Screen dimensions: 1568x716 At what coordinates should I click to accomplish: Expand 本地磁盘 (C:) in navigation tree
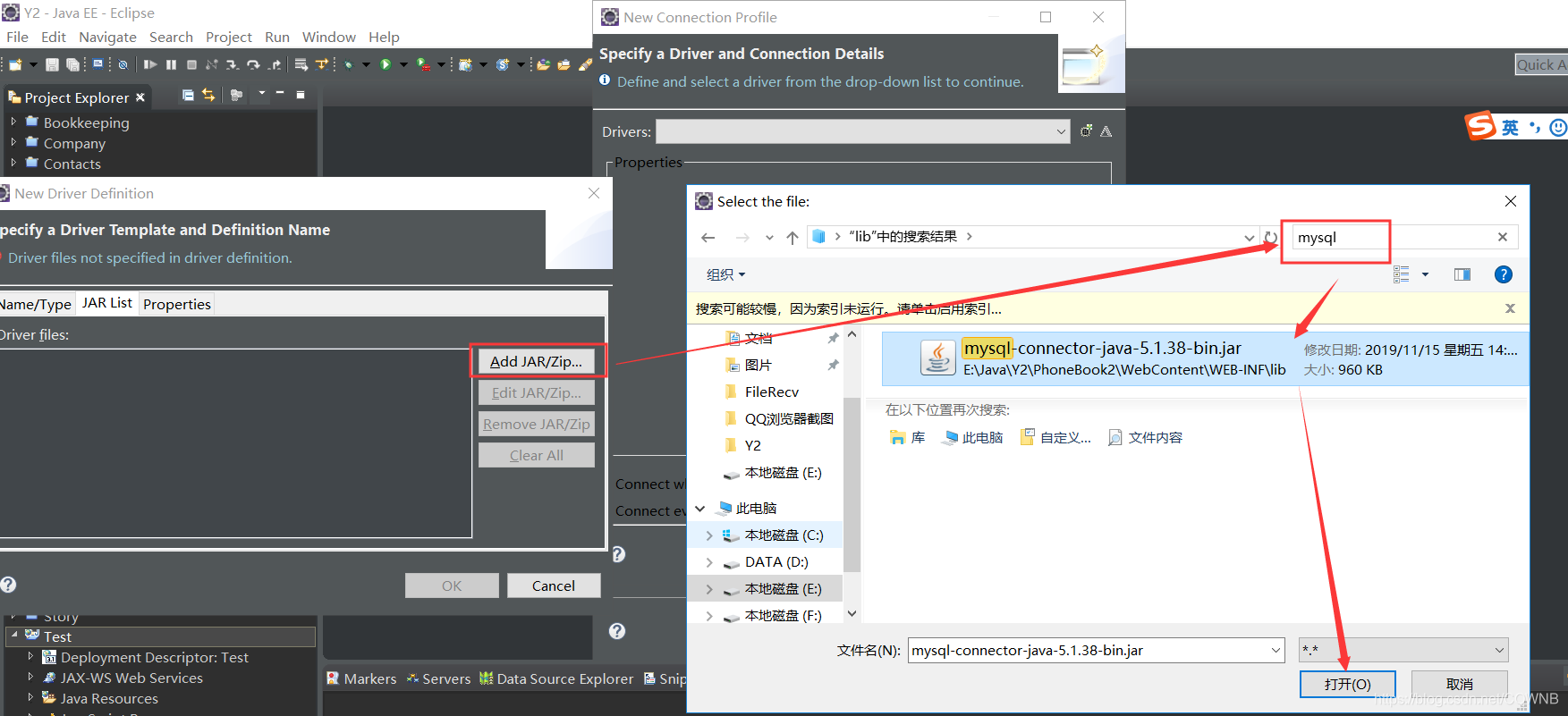(x=709, y=535)
